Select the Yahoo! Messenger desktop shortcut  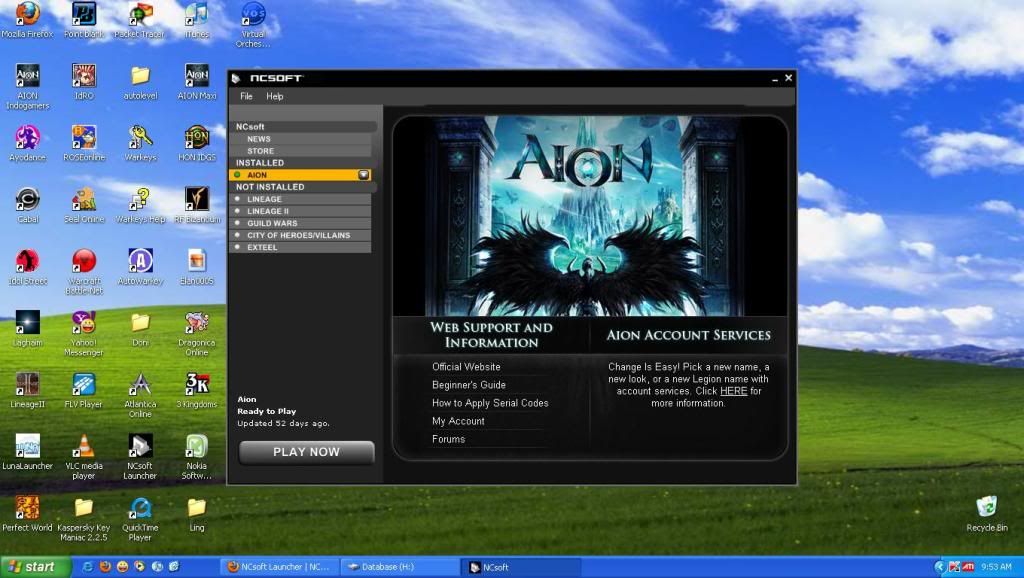(x=84, y=333)
